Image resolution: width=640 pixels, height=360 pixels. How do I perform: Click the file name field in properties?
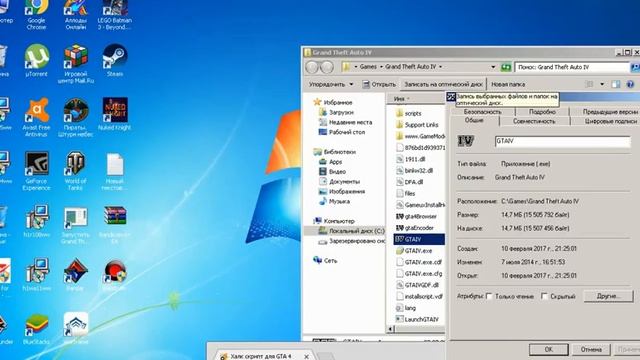pyautogui.click(x=562, y=141)
